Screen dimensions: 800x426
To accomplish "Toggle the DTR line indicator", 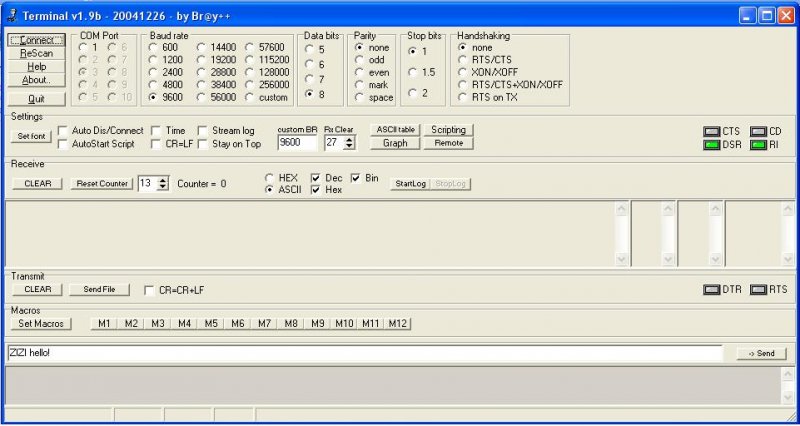I will [x=711, y=290].
